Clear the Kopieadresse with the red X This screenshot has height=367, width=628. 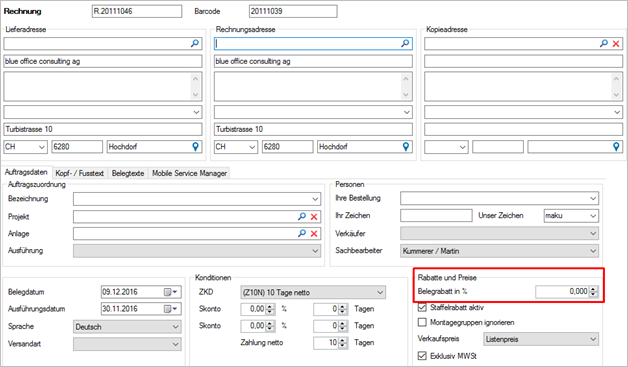pos(616,44)
